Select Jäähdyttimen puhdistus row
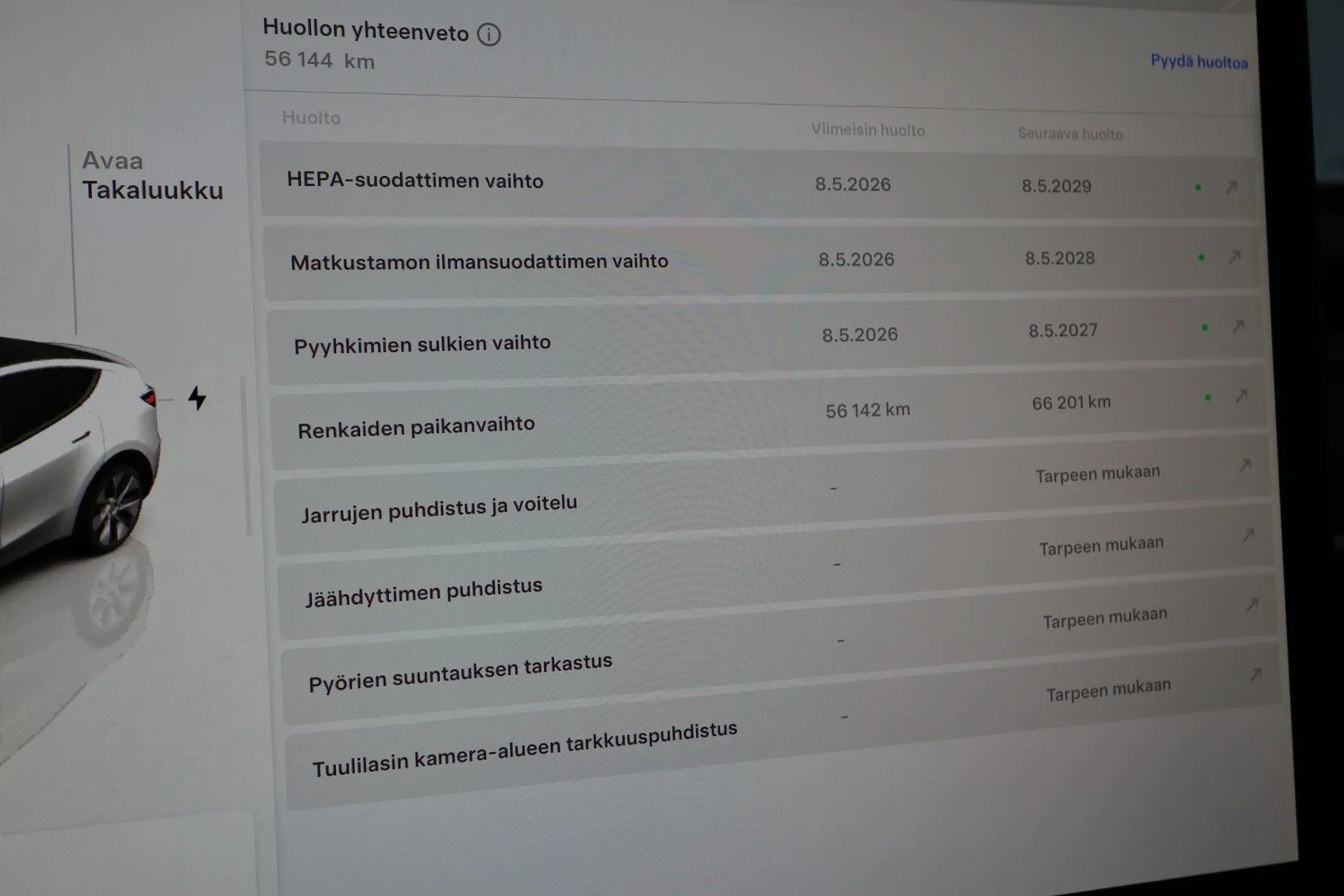 (x=776, y=572)
